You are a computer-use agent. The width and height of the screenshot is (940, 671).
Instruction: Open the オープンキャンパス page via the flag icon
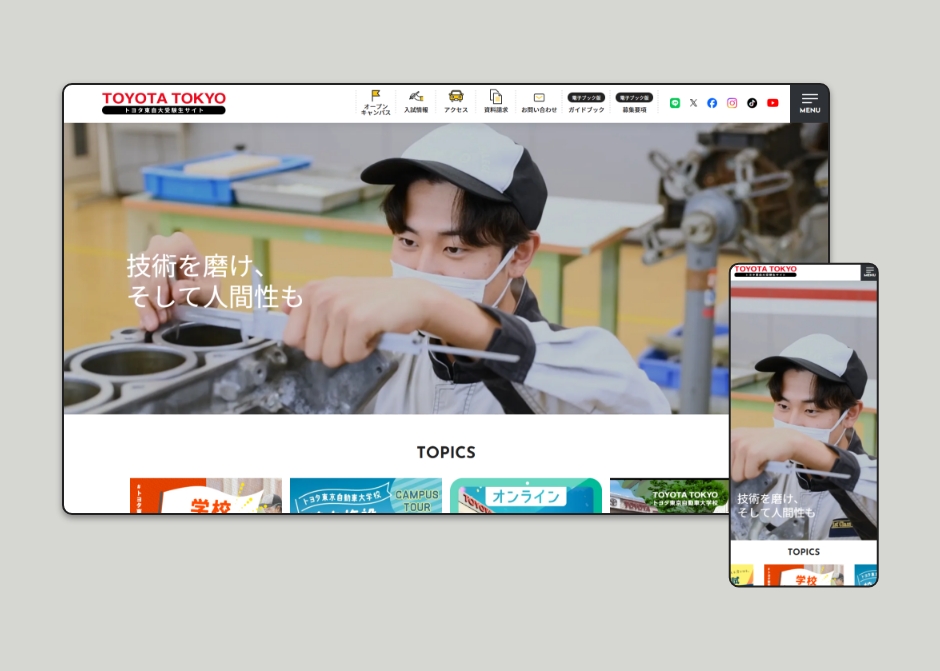[374, 100]
